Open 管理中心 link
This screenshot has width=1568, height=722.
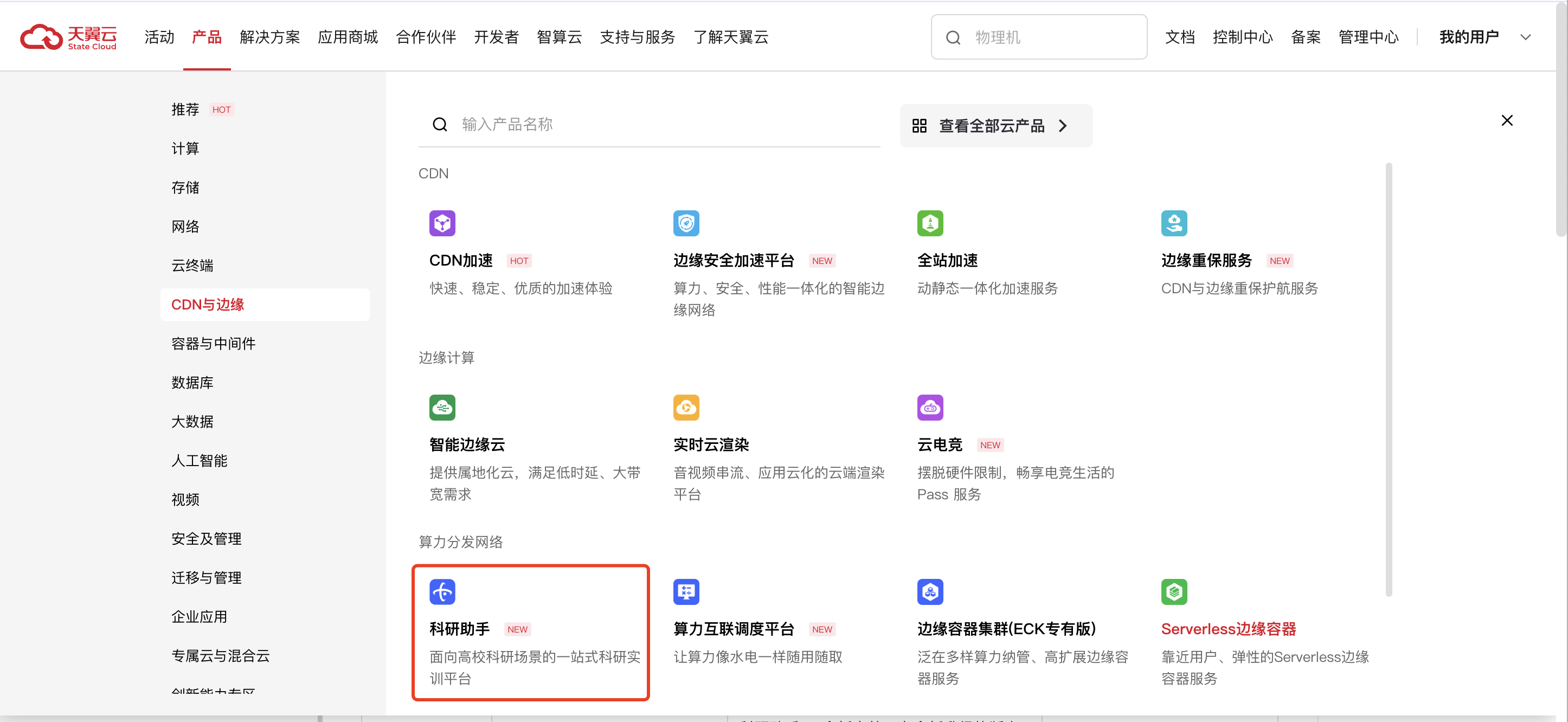(1368, 37)
